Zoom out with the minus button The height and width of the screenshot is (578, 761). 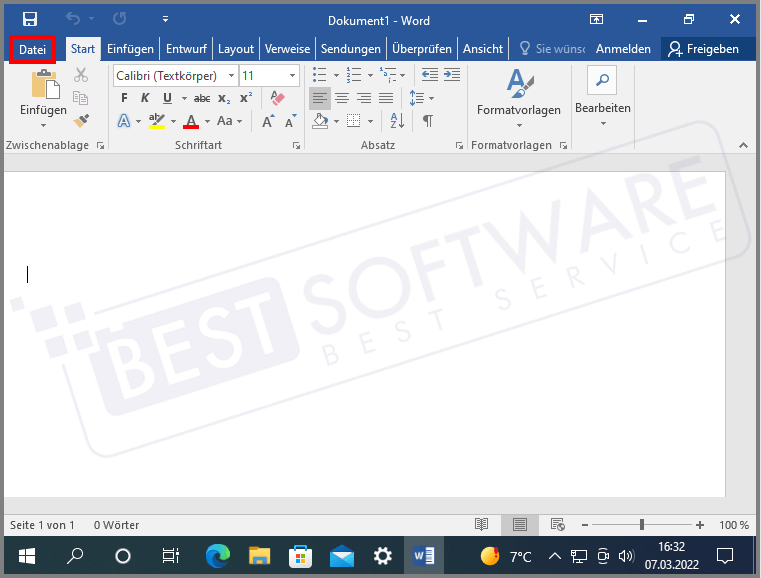(x=585, y=525)
